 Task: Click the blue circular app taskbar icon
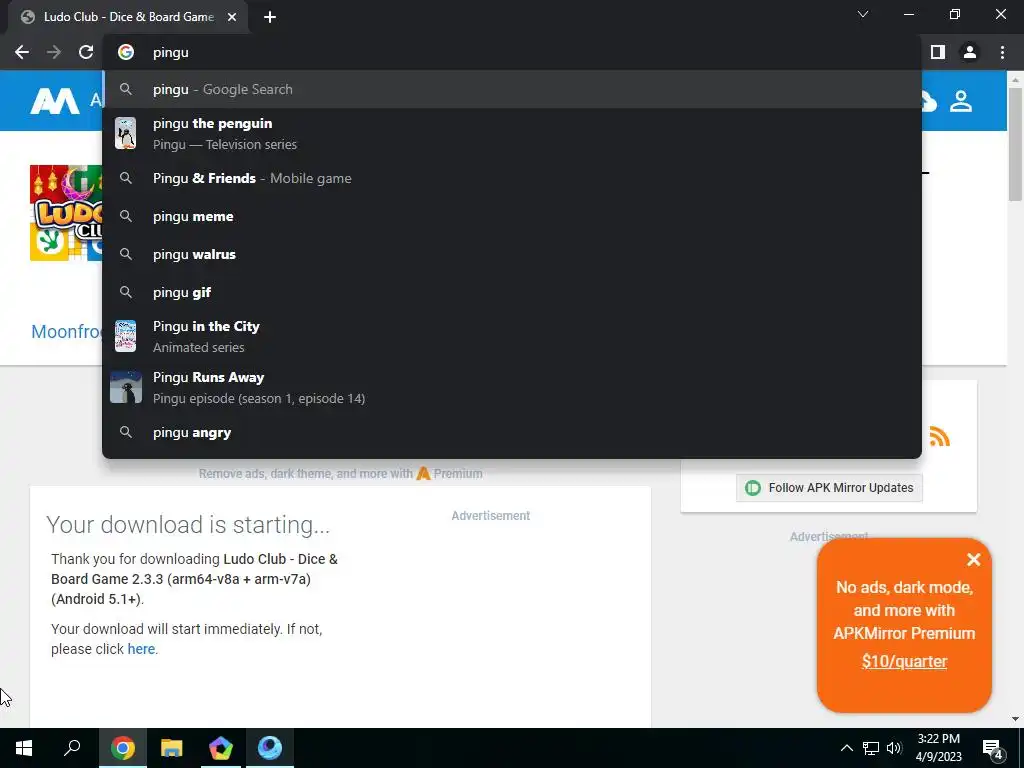pyautogui.click(x=270, y=748)
